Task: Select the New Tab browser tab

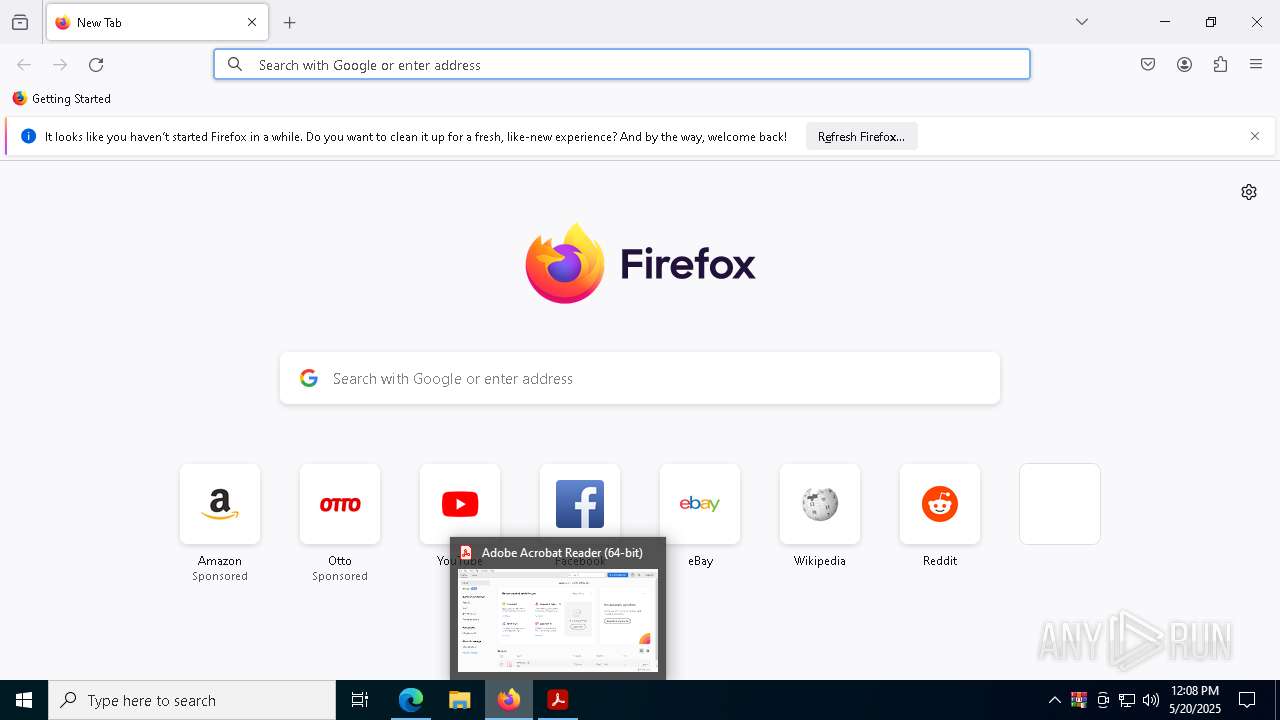Action: pos(157,22)
